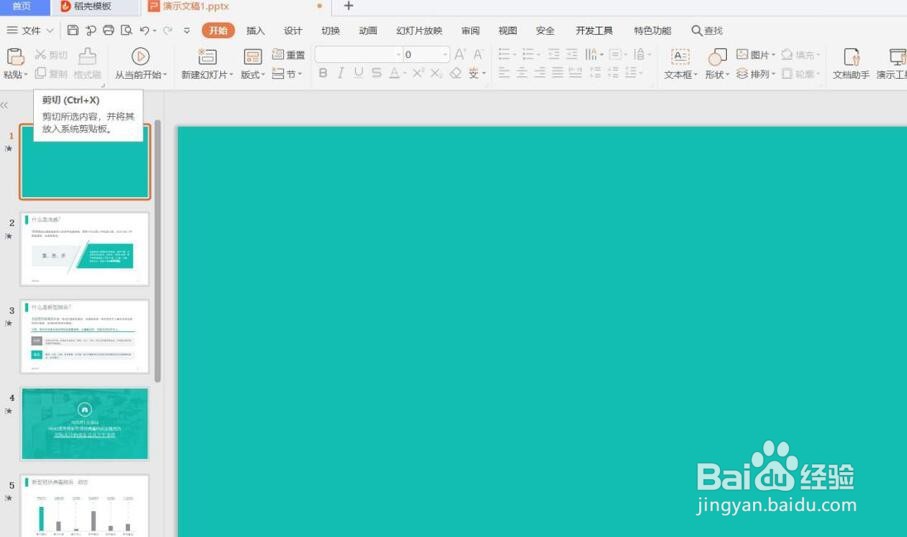
Task: Open the font size dropdown showing 0
Action: point(445,54)
